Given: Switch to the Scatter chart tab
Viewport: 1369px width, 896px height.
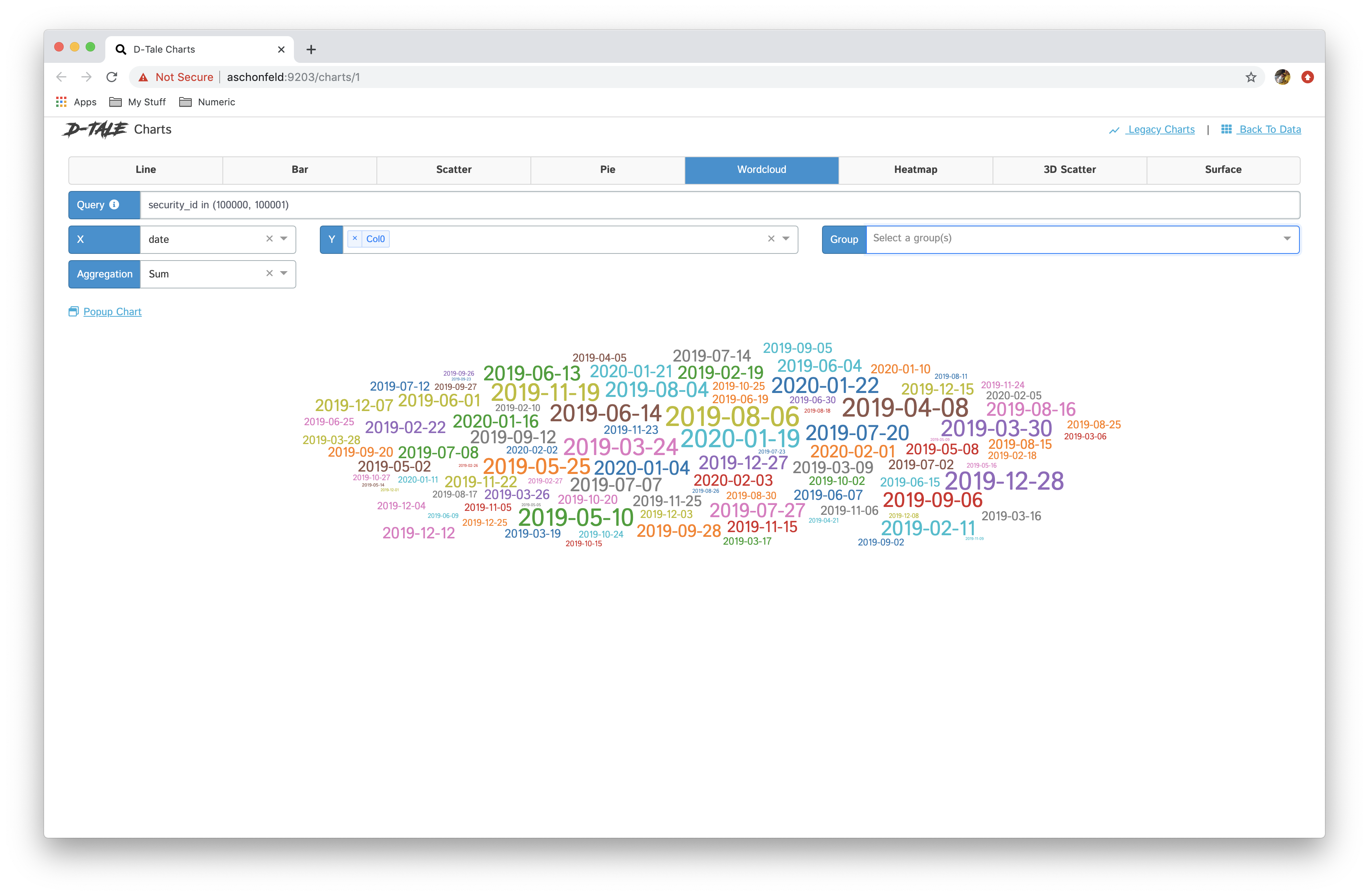Looking at the screenshot, I should [453, 170].
